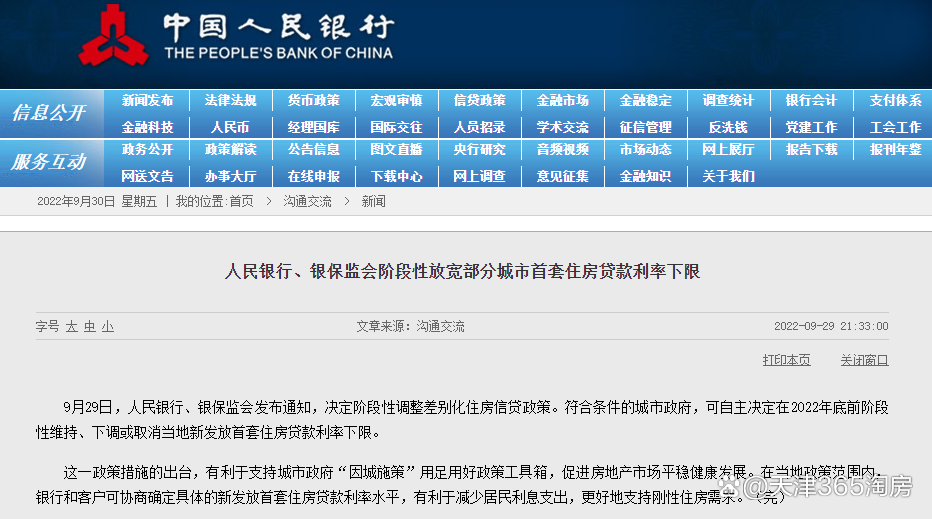Screen dimensions: 932x519
Task: Click the article headline about 首套住房贷款利率下限
Action: [x=462, y=271]
